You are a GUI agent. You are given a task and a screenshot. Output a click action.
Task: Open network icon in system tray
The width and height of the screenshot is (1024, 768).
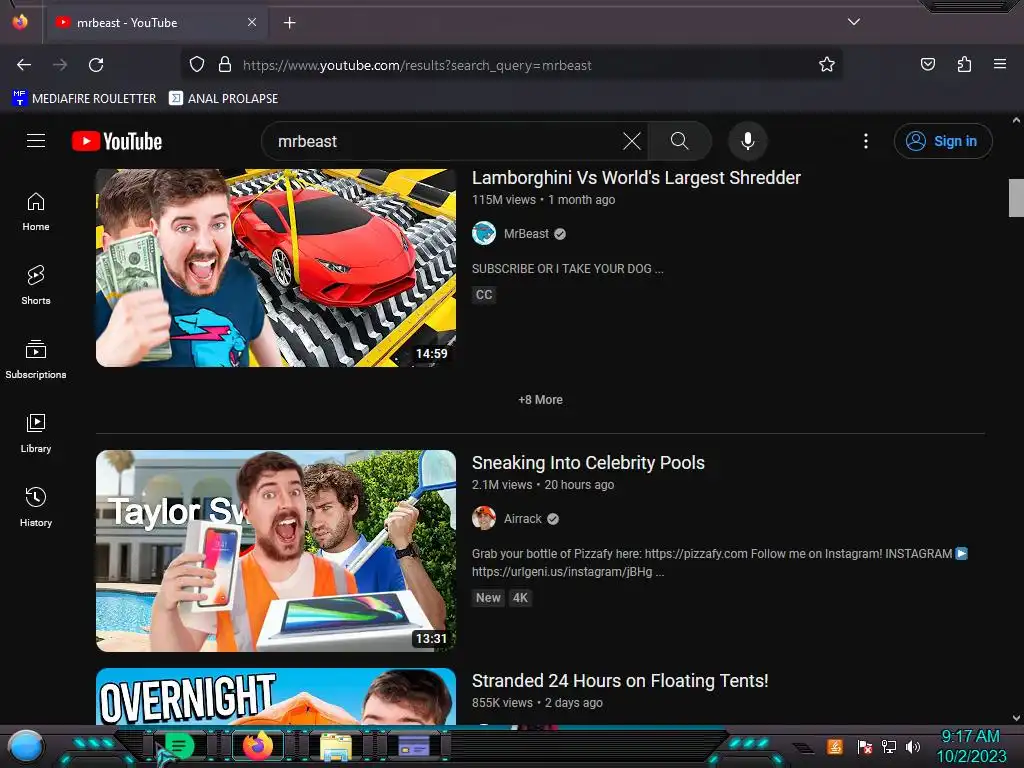click(x=889, y=746)
